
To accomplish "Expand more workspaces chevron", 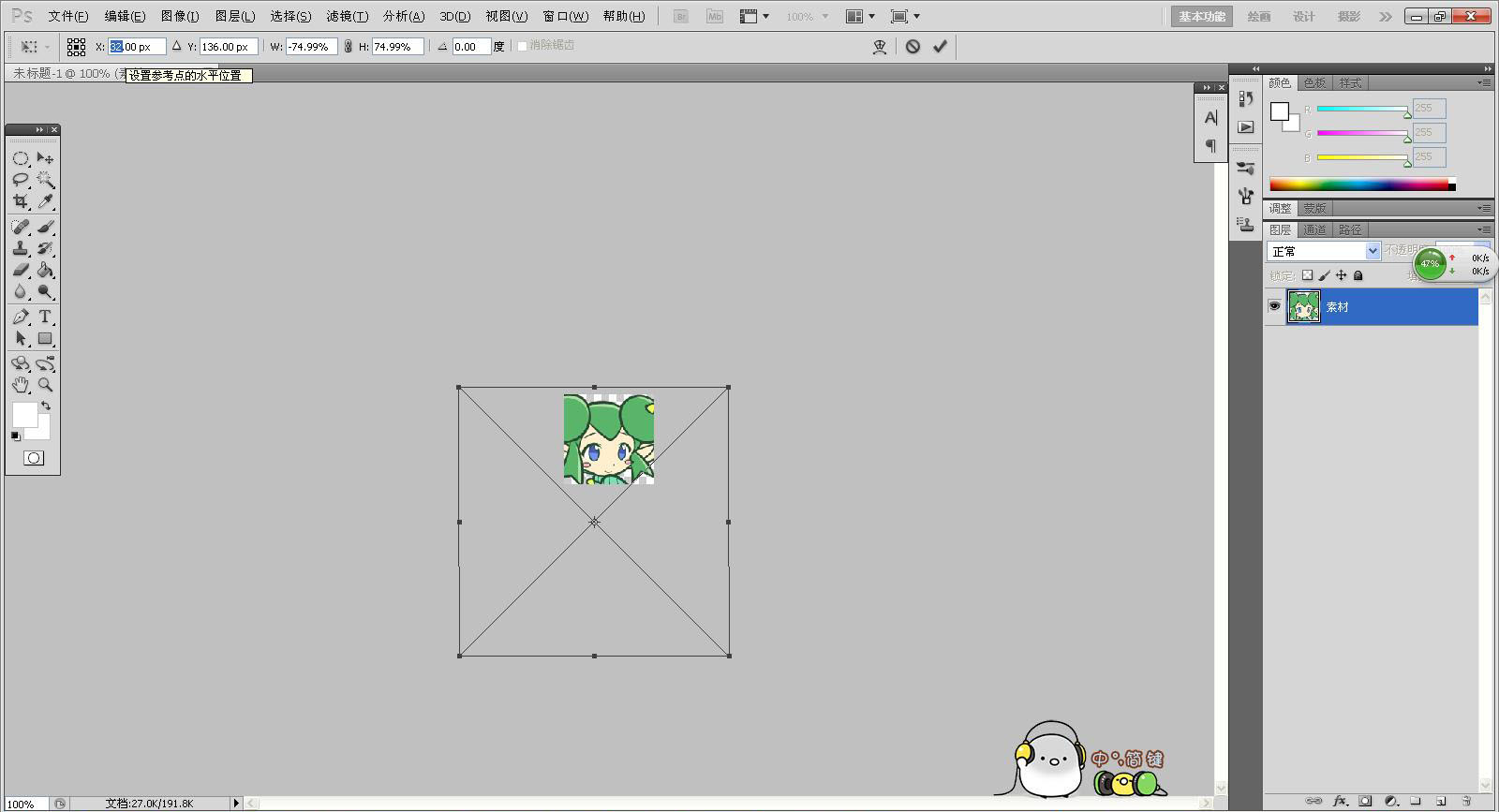I will (x=1386, y=17).
